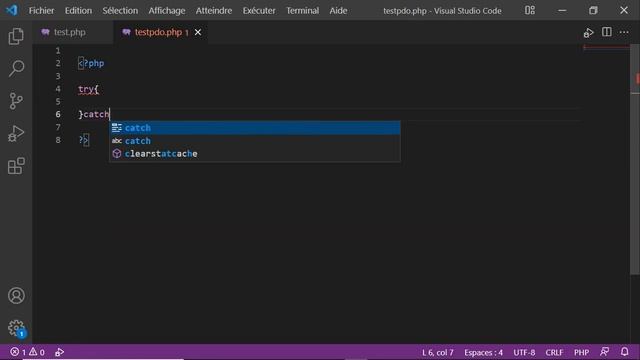Viewport: 640px width, 360px height.
Task: Open the Accounts menu icon
Action: [16, 296]
